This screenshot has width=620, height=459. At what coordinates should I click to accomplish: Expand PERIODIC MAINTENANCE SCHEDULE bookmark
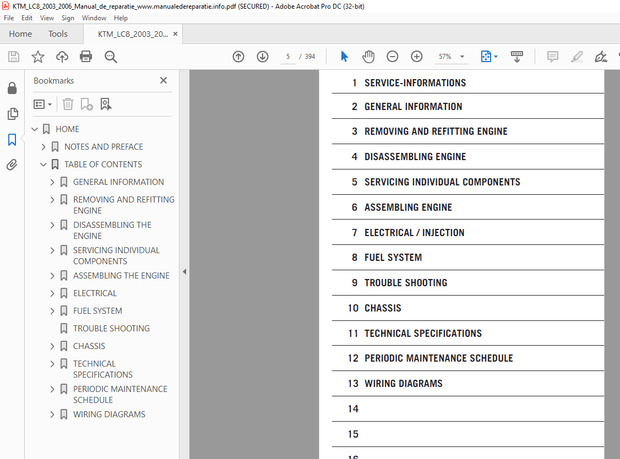[52, 389]
